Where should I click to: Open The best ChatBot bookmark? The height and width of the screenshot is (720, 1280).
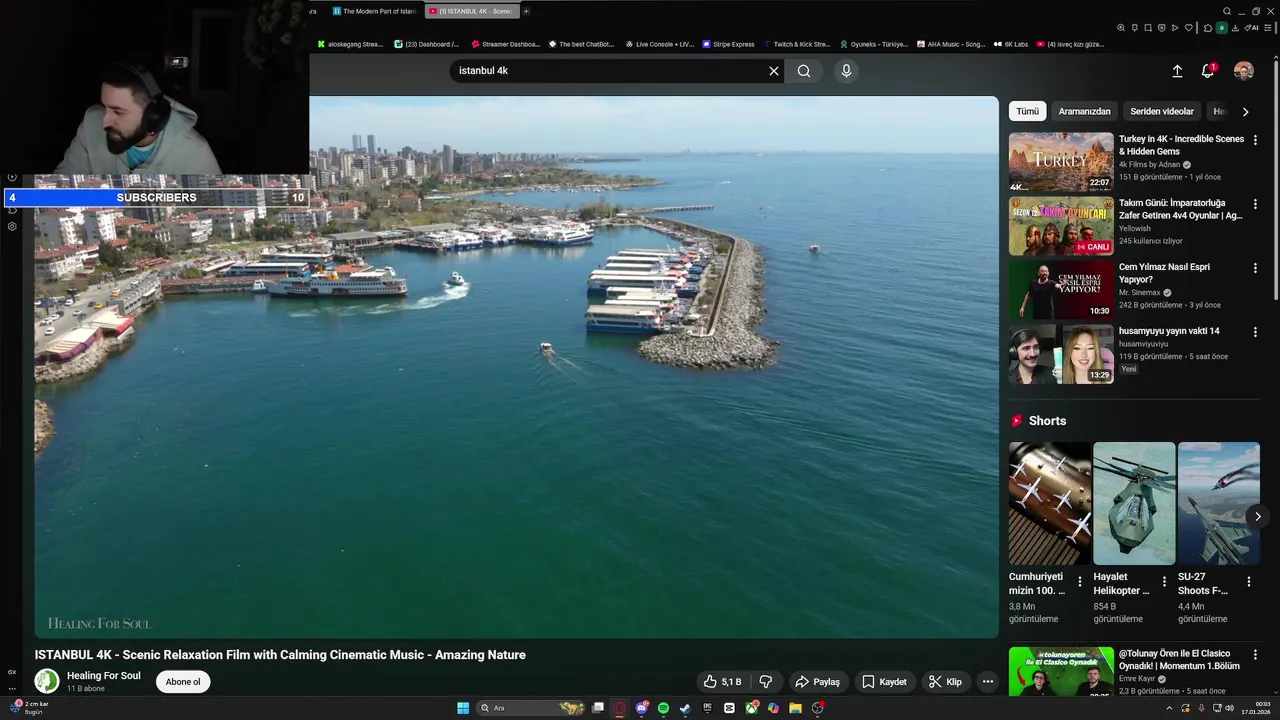580,44
